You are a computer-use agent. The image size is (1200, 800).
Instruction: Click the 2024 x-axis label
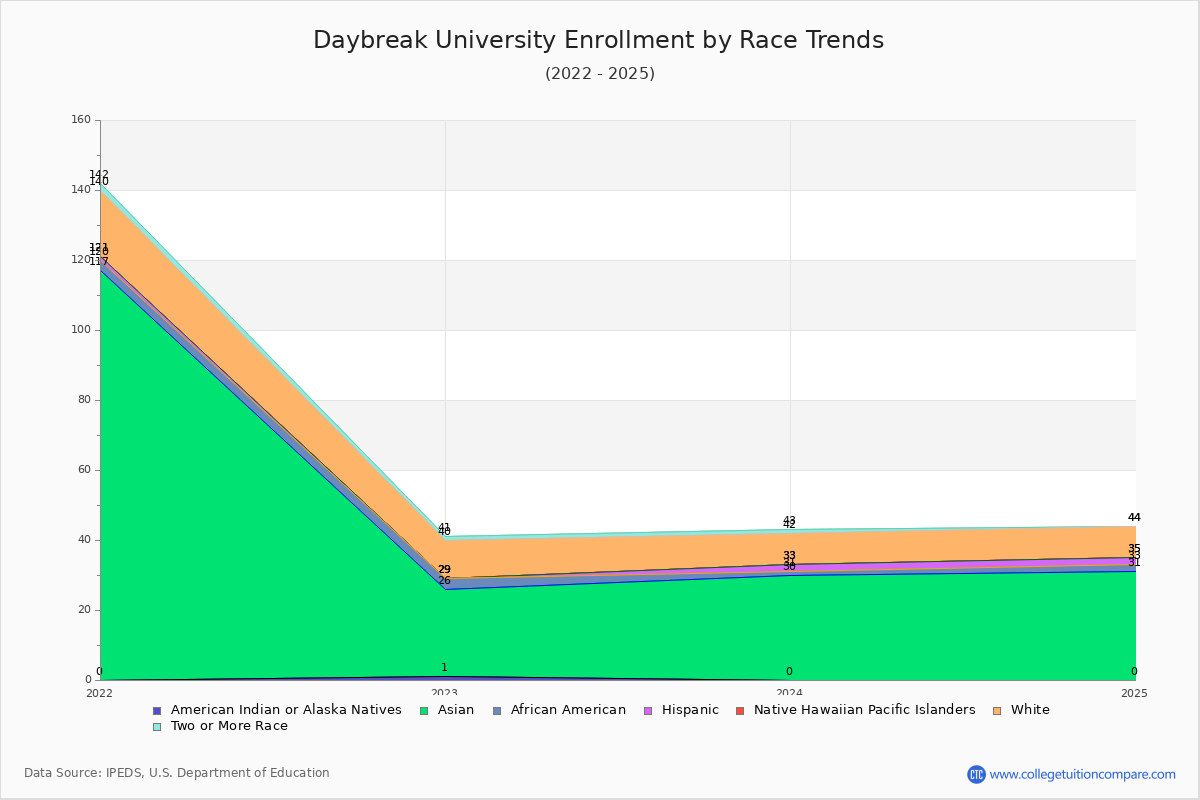790,693
